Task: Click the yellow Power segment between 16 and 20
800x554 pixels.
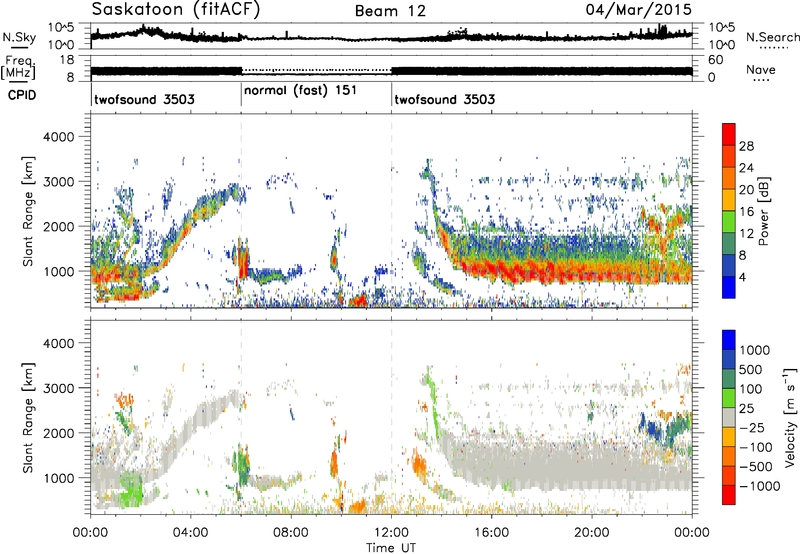Action: [729, 200]
